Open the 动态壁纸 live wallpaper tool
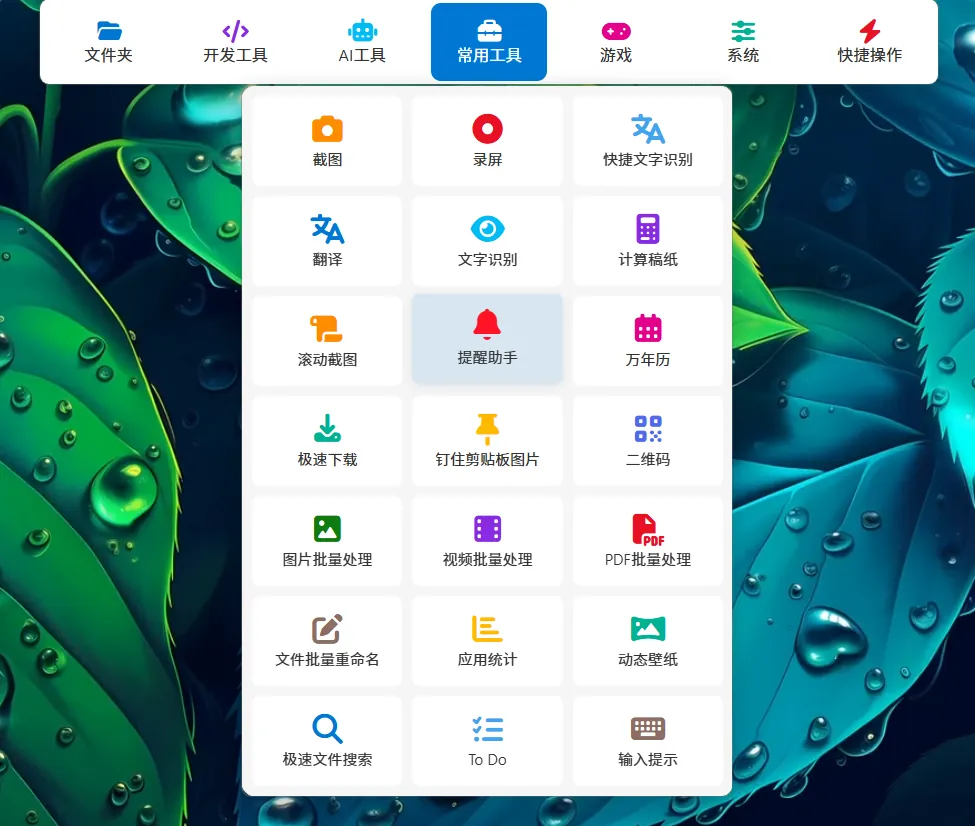Screen dimensions: 975x826 click(648, 641)
